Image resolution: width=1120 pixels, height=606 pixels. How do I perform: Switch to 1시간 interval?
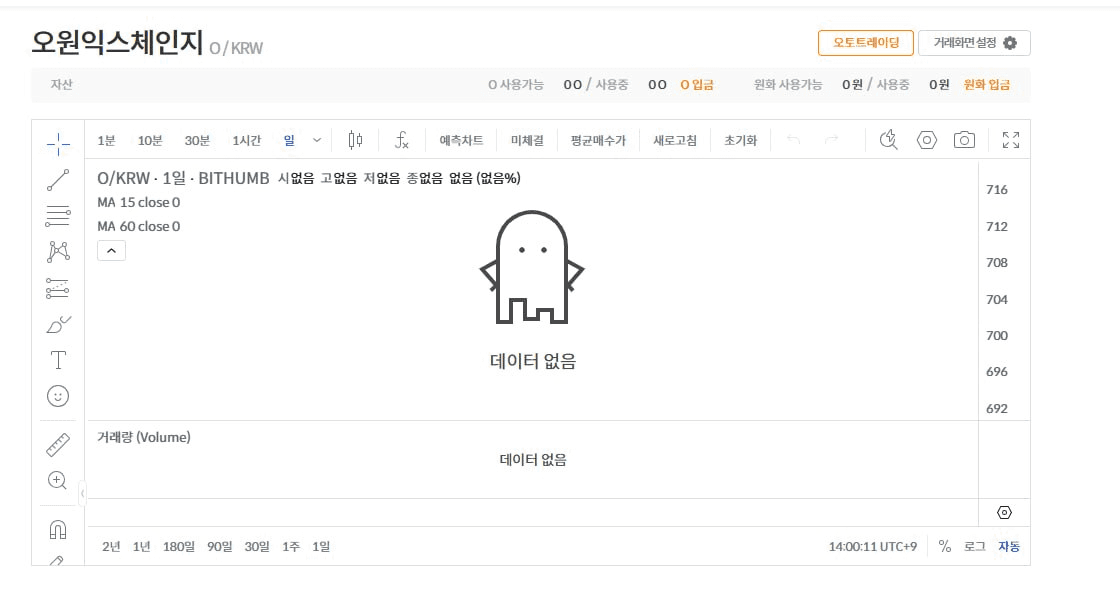[x=246, y=141]
